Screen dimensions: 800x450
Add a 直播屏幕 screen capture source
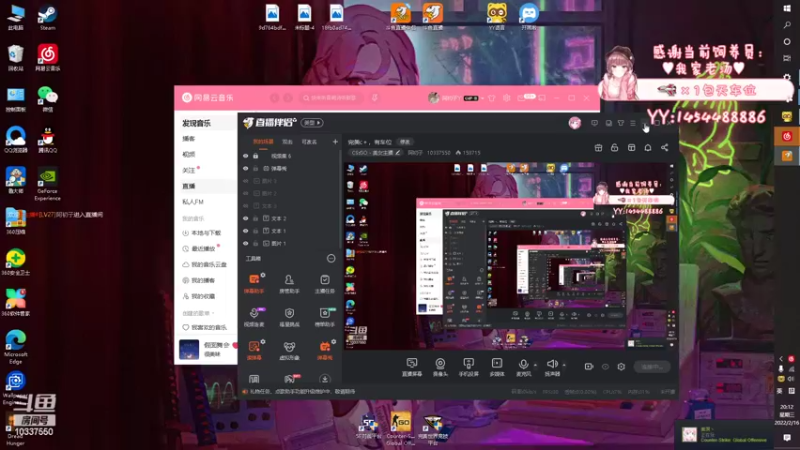[412, 366]
